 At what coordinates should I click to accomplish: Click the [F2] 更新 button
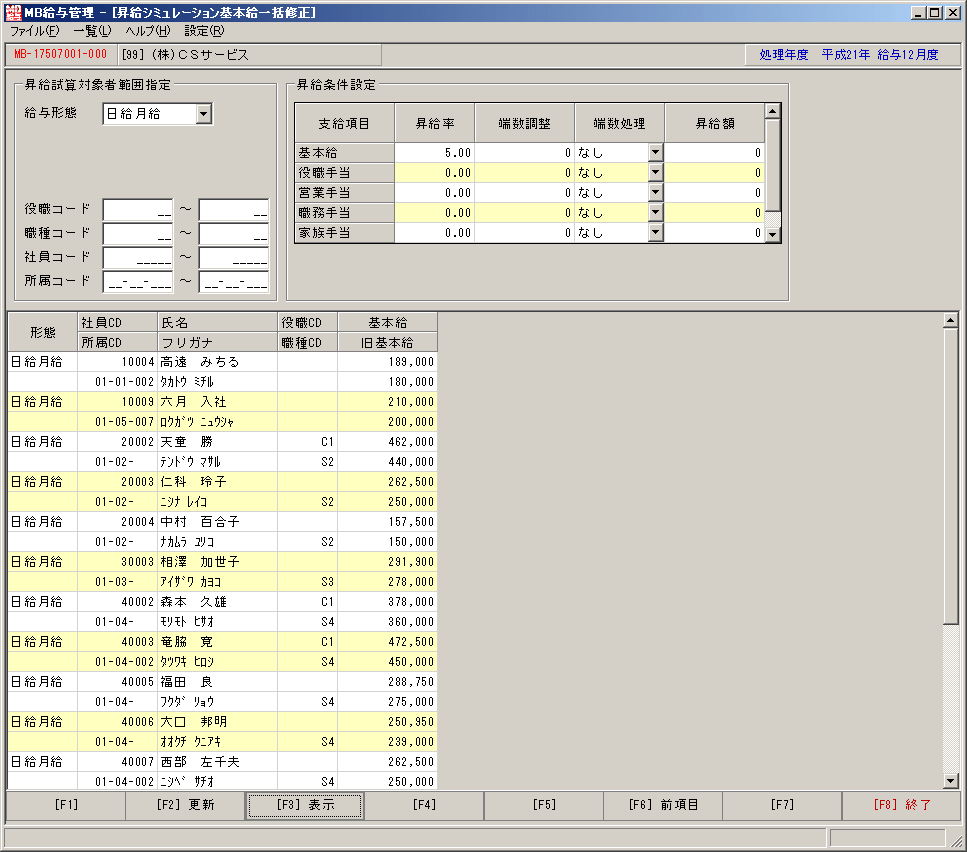185,805
